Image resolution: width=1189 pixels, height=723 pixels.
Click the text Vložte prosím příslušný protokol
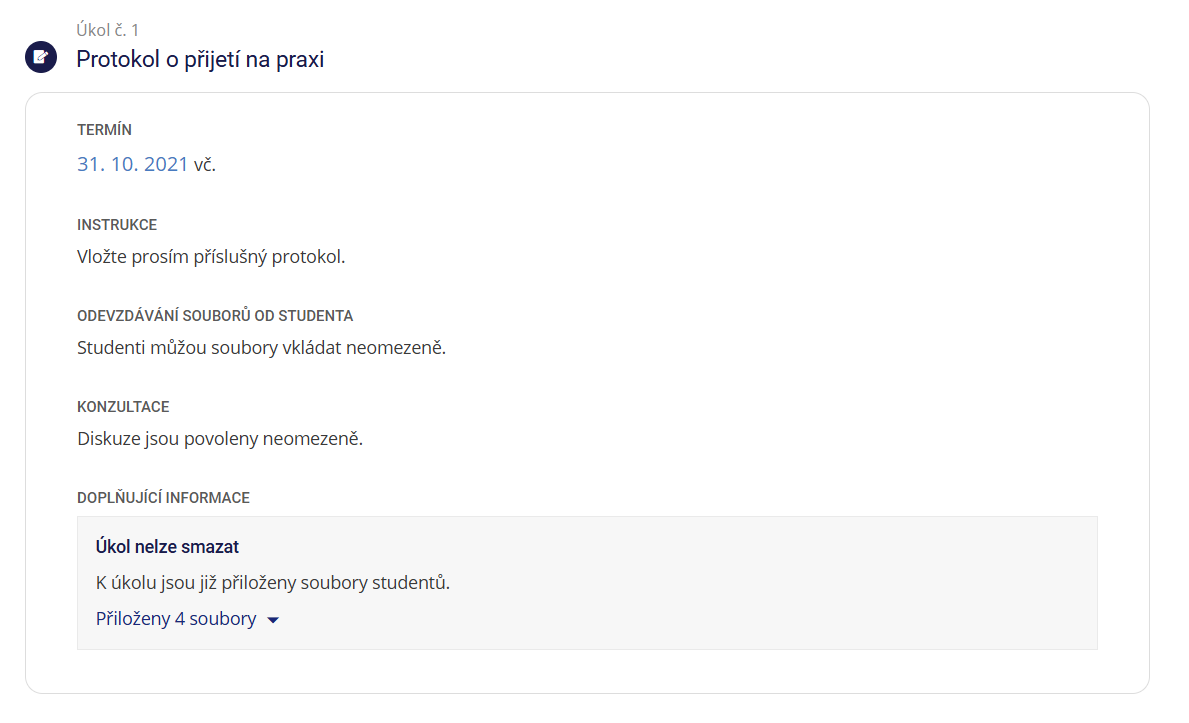pos(210,256)
